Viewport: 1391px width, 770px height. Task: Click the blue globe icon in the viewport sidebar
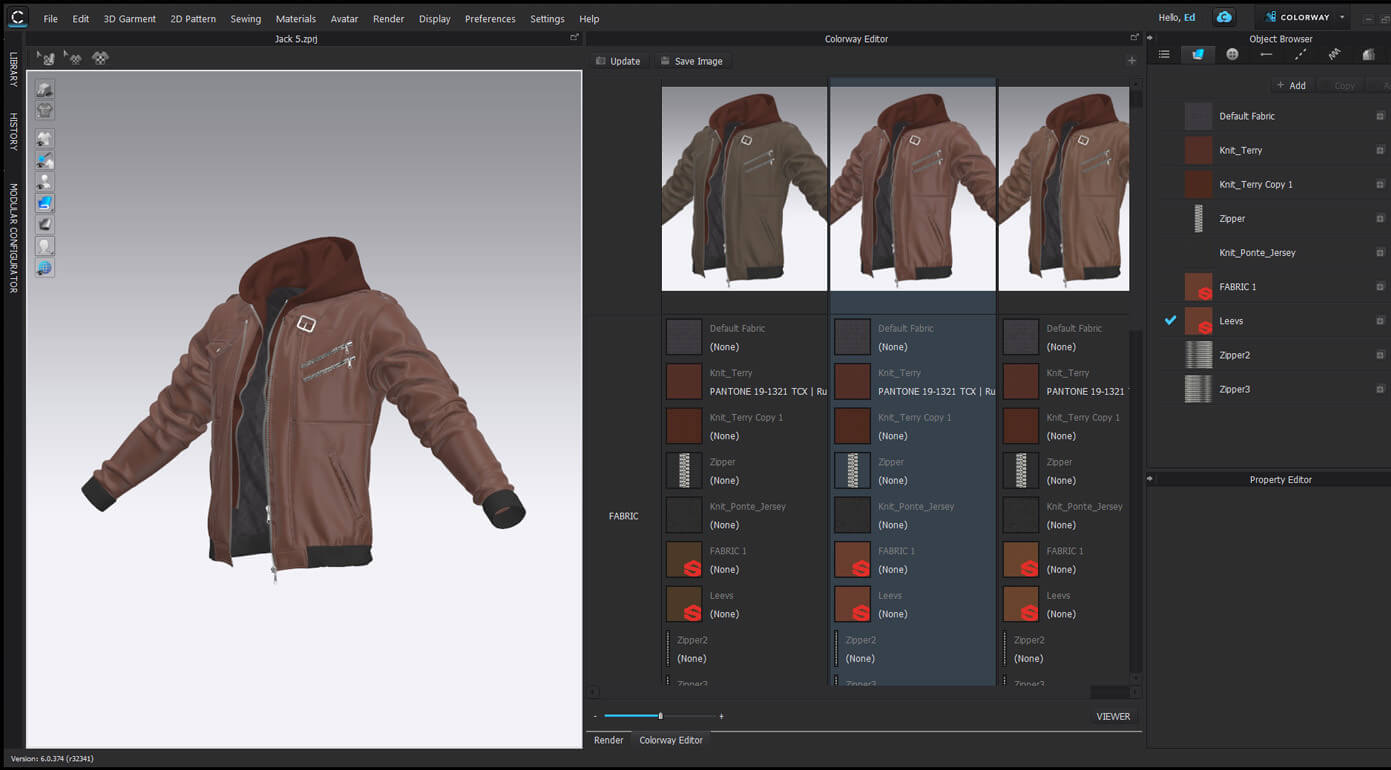coord(45,268)
